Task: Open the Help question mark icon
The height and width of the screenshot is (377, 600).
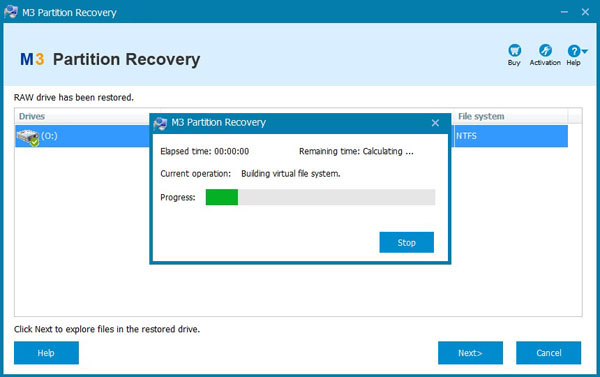Action: point(574,51)
